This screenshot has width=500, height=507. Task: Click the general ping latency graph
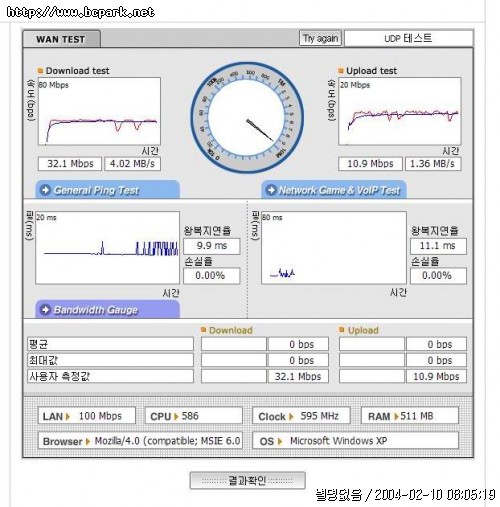click(x=107, y=248)
